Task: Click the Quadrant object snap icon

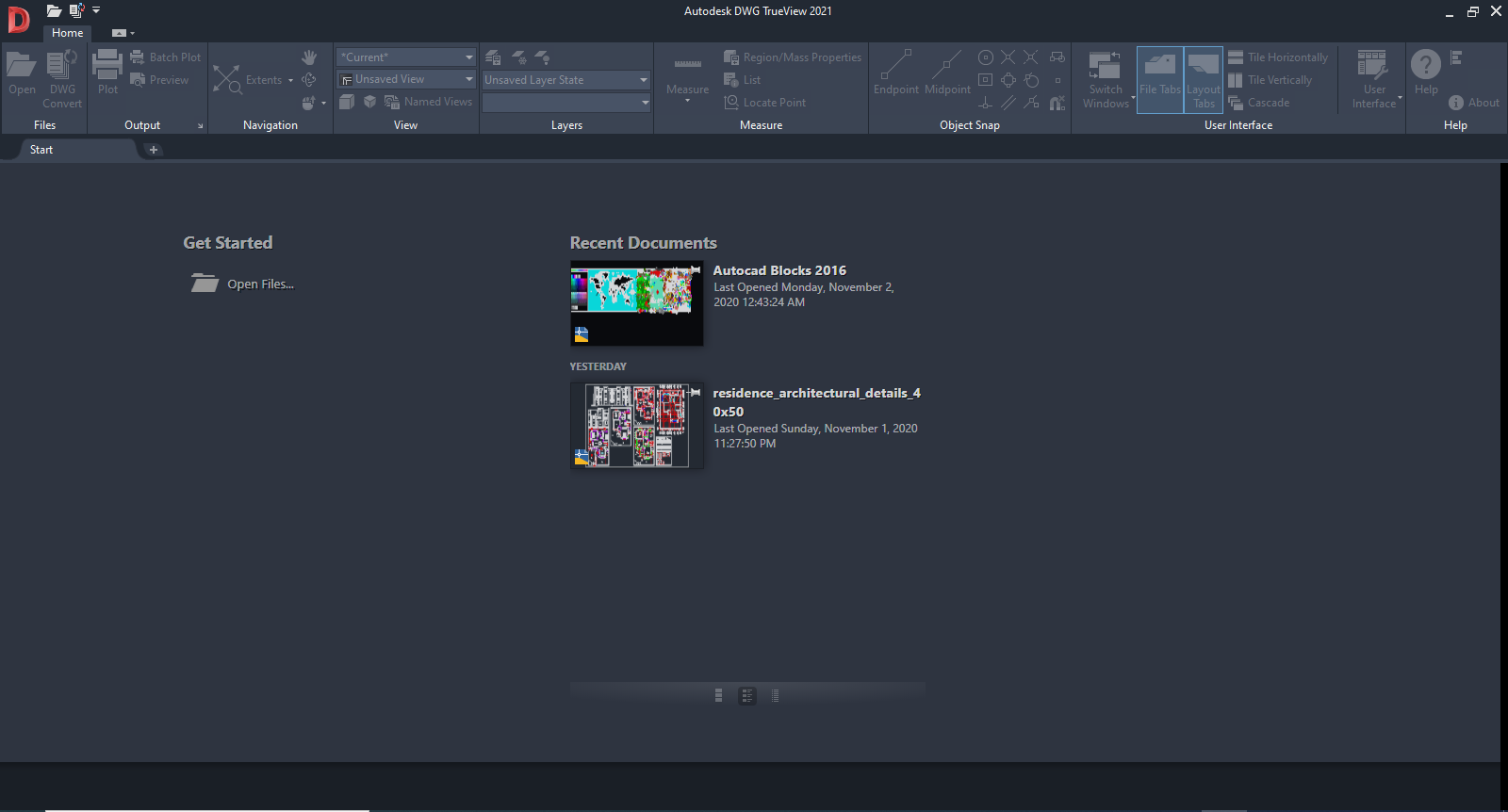Action: click(1008, 80)
